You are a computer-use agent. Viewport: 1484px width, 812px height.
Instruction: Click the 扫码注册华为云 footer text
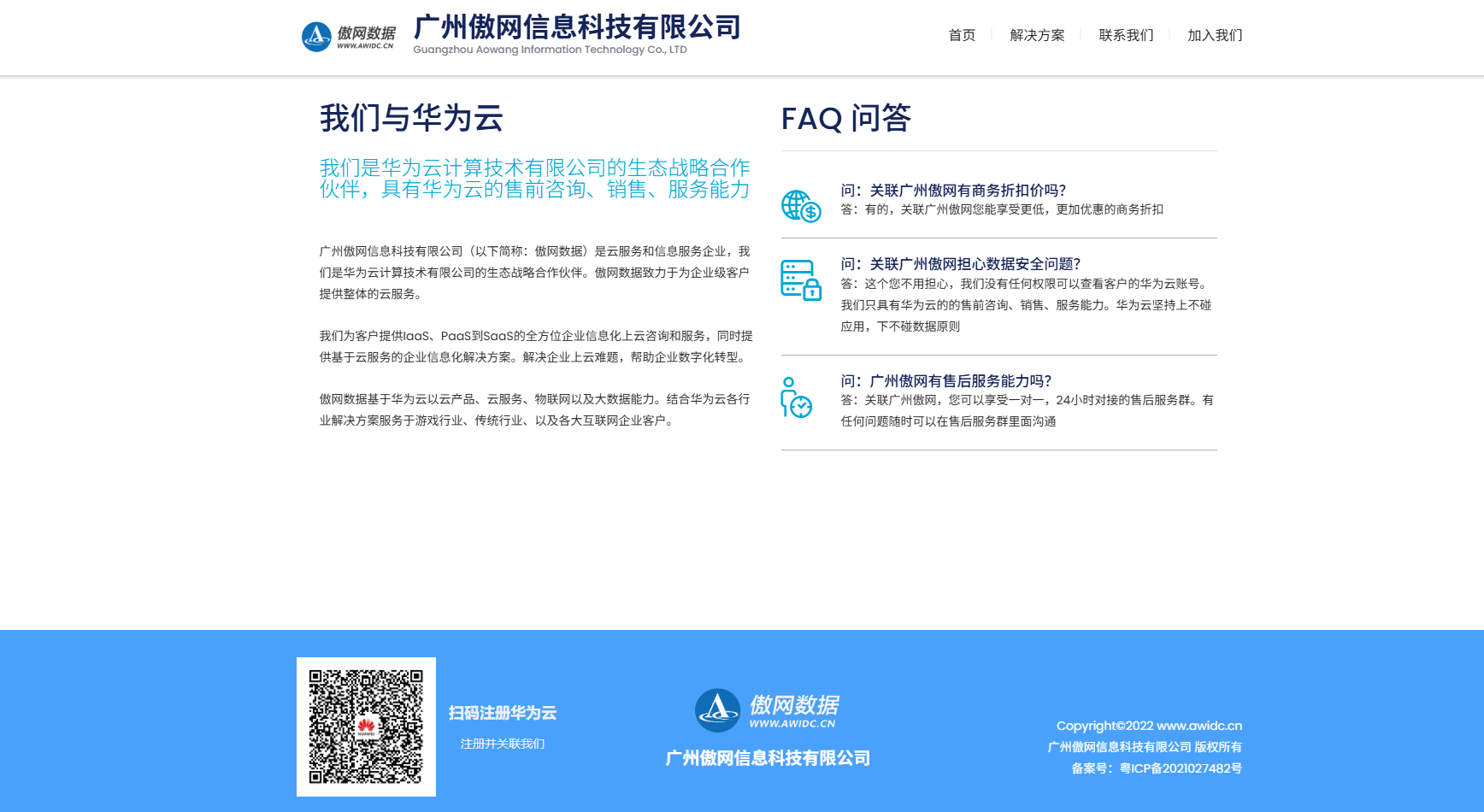coord(503,713)
